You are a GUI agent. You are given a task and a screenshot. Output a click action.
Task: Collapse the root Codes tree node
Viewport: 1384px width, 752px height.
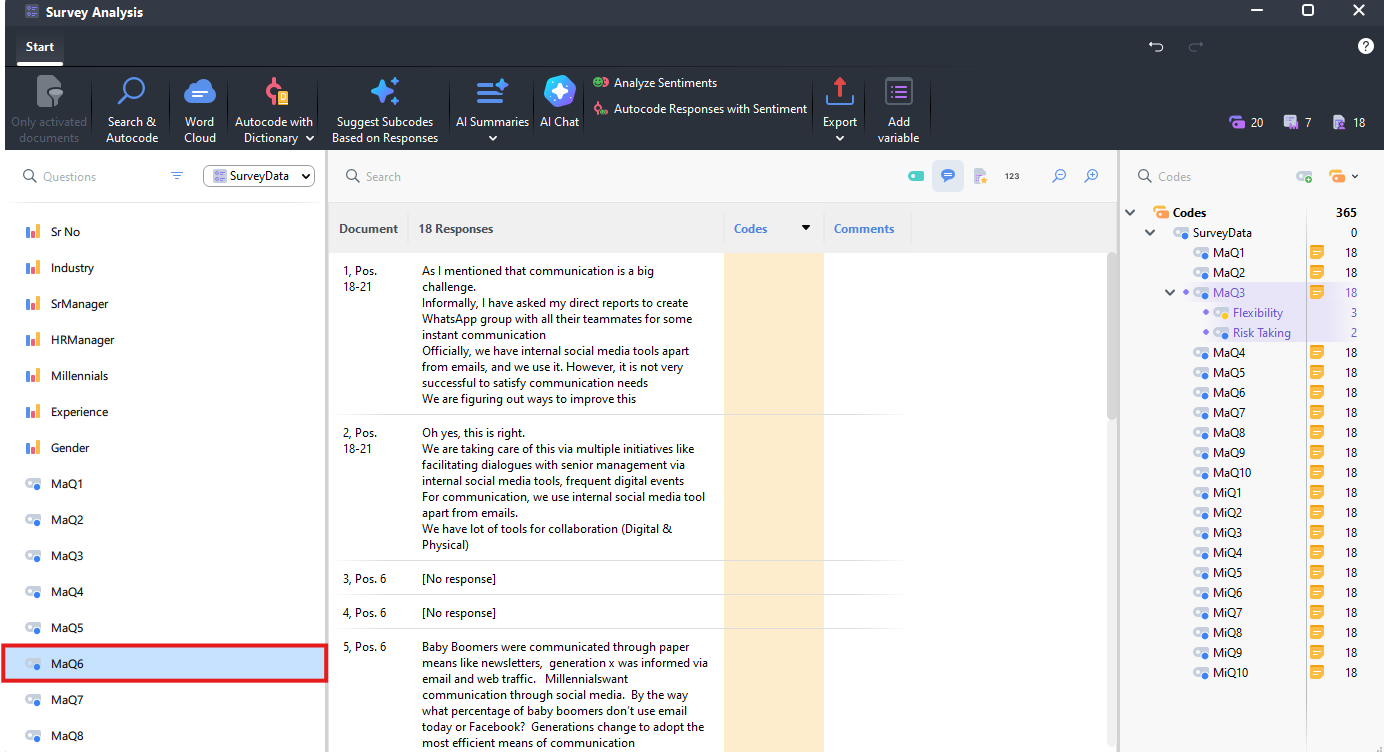click(1130, 212)
